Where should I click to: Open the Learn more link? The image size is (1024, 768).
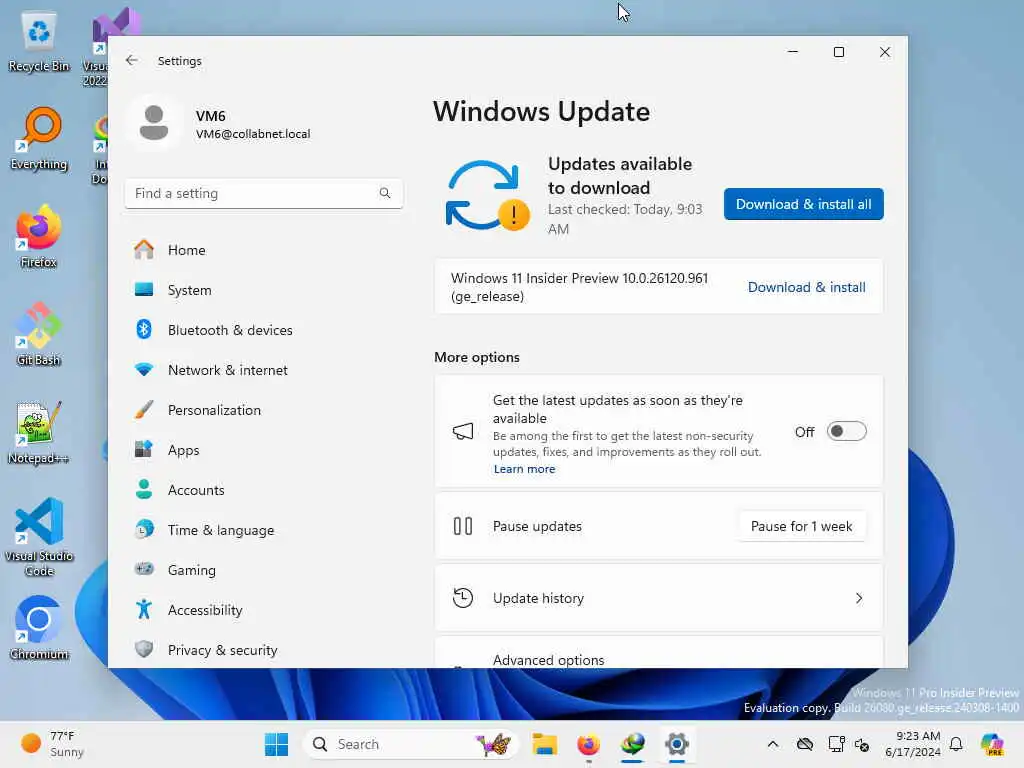point(524,469)
